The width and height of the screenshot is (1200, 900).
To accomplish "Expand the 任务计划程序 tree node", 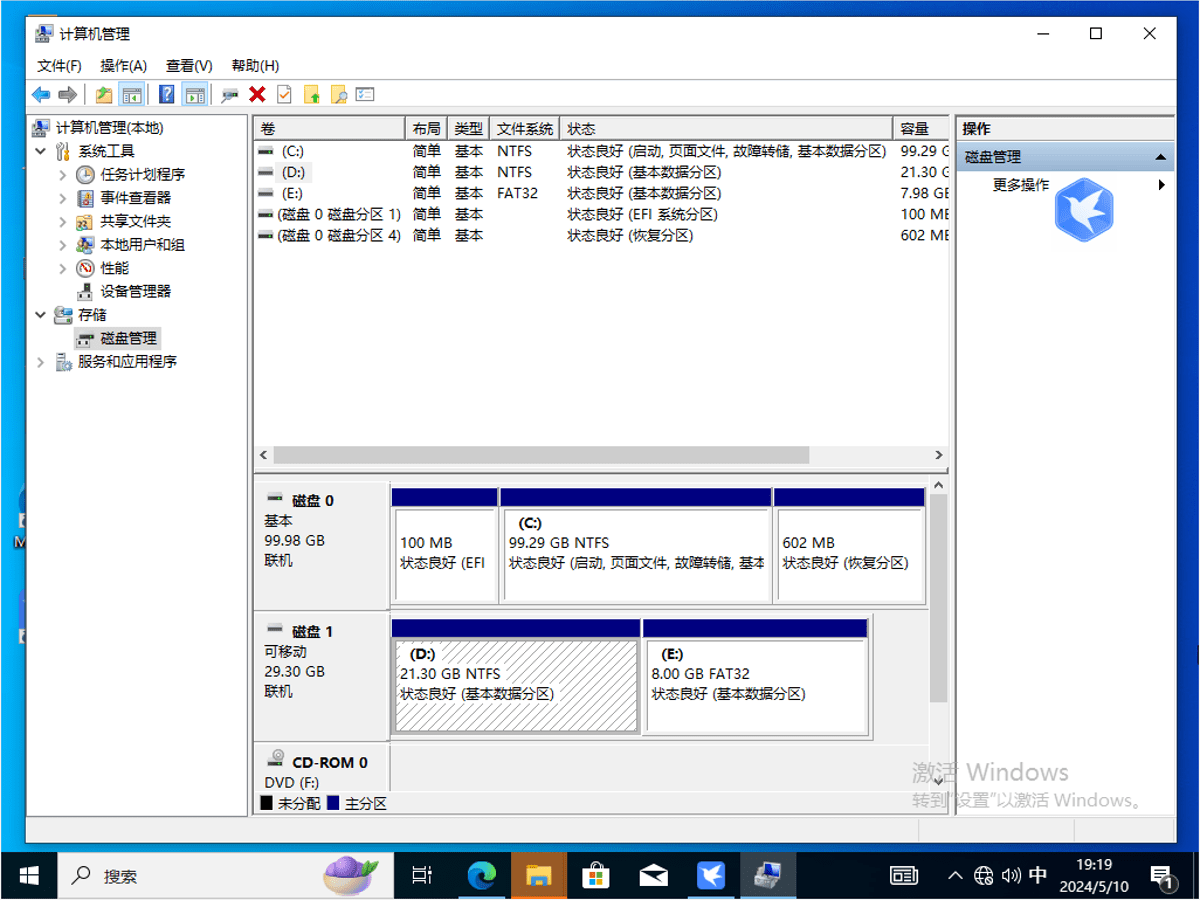I will [63, 175].
